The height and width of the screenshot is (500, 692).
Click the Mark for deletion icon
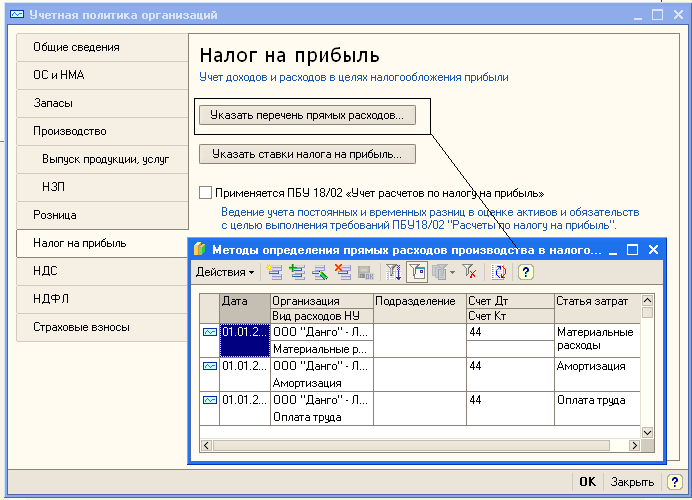coord(342,272)
